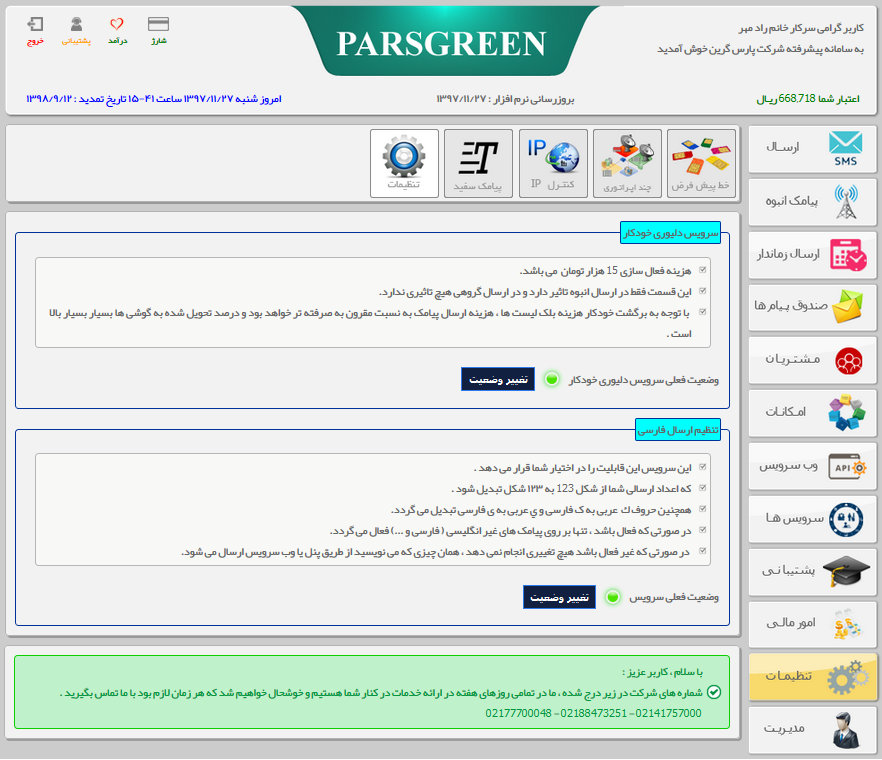Open the SMS ارسال (Send) panel
The width and height of the screenshot is (882, 760).
point(812,150)
